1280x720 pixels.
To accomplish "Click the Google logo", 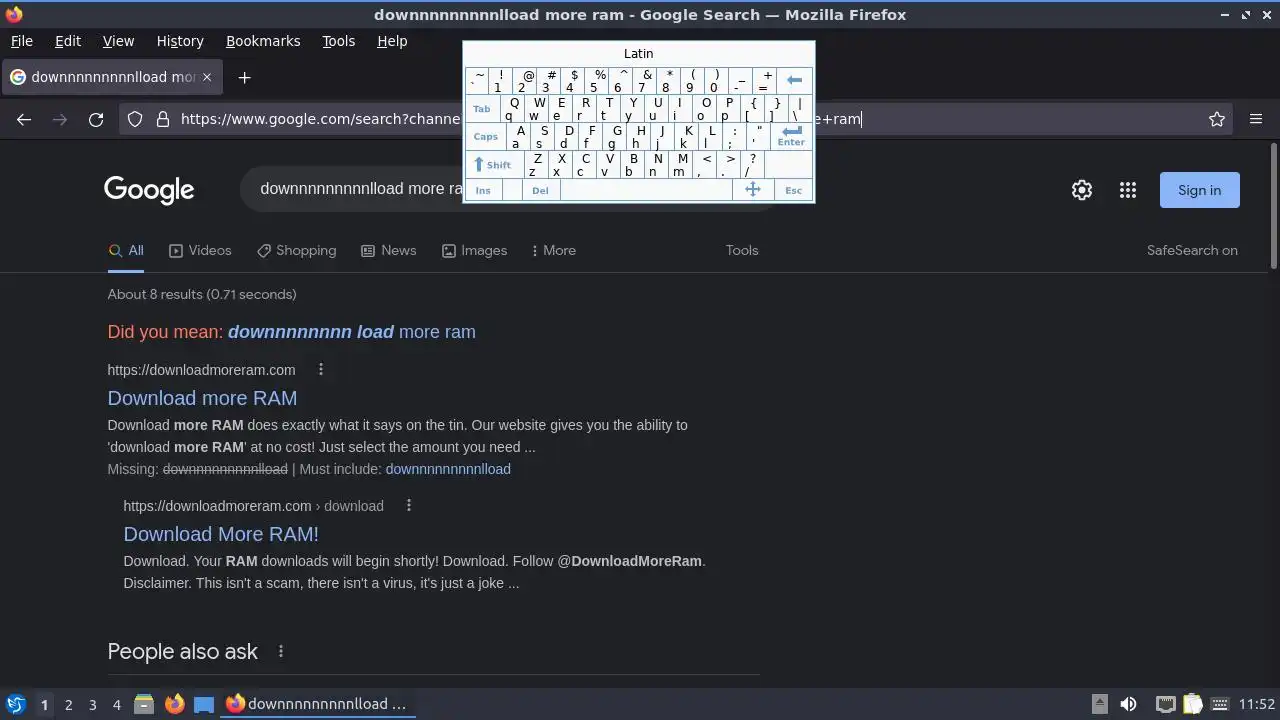I will coord(149,190).
